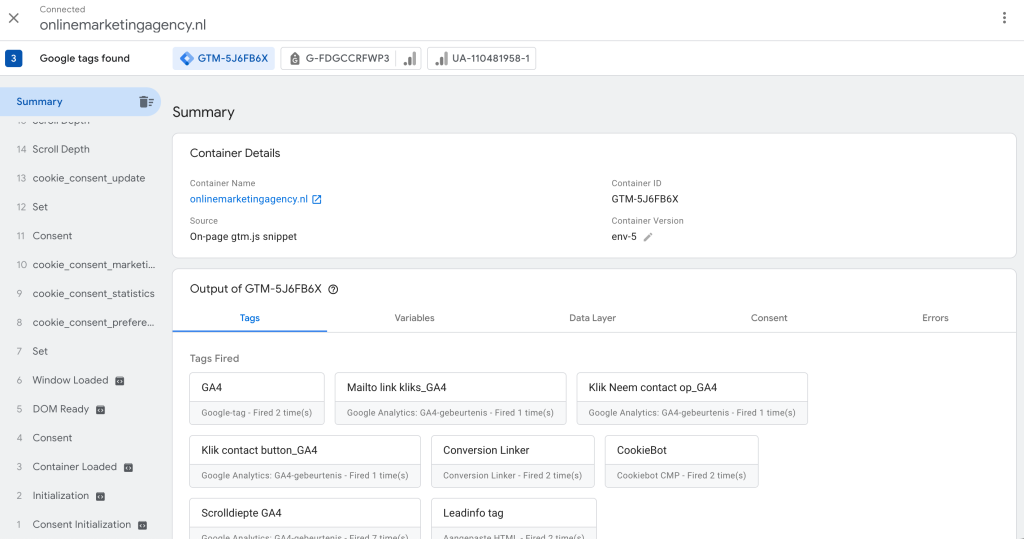
Task: Select event 10 cookie_consent_marketing
Action: [x=80, y=265]
